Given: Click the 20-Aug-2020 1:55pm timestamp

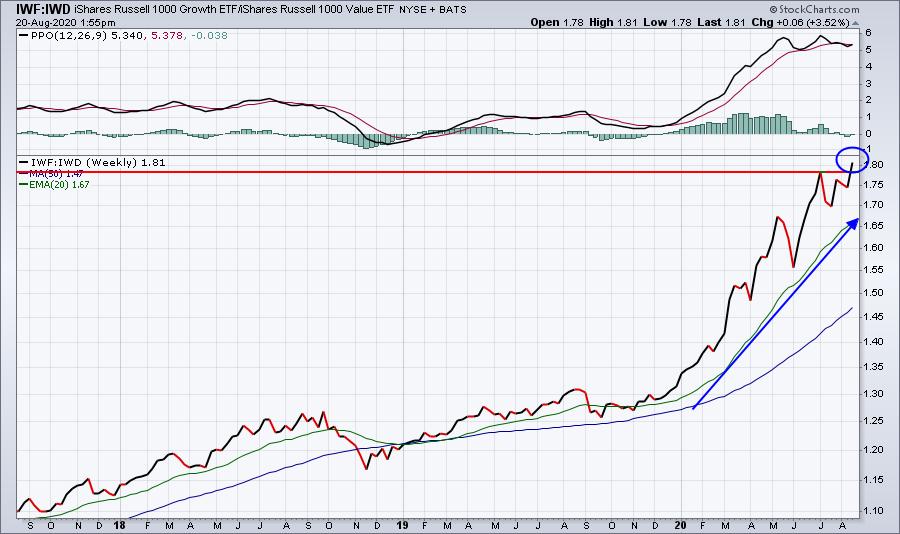Looking at the screenshot, I should click(x=65, y=23).
